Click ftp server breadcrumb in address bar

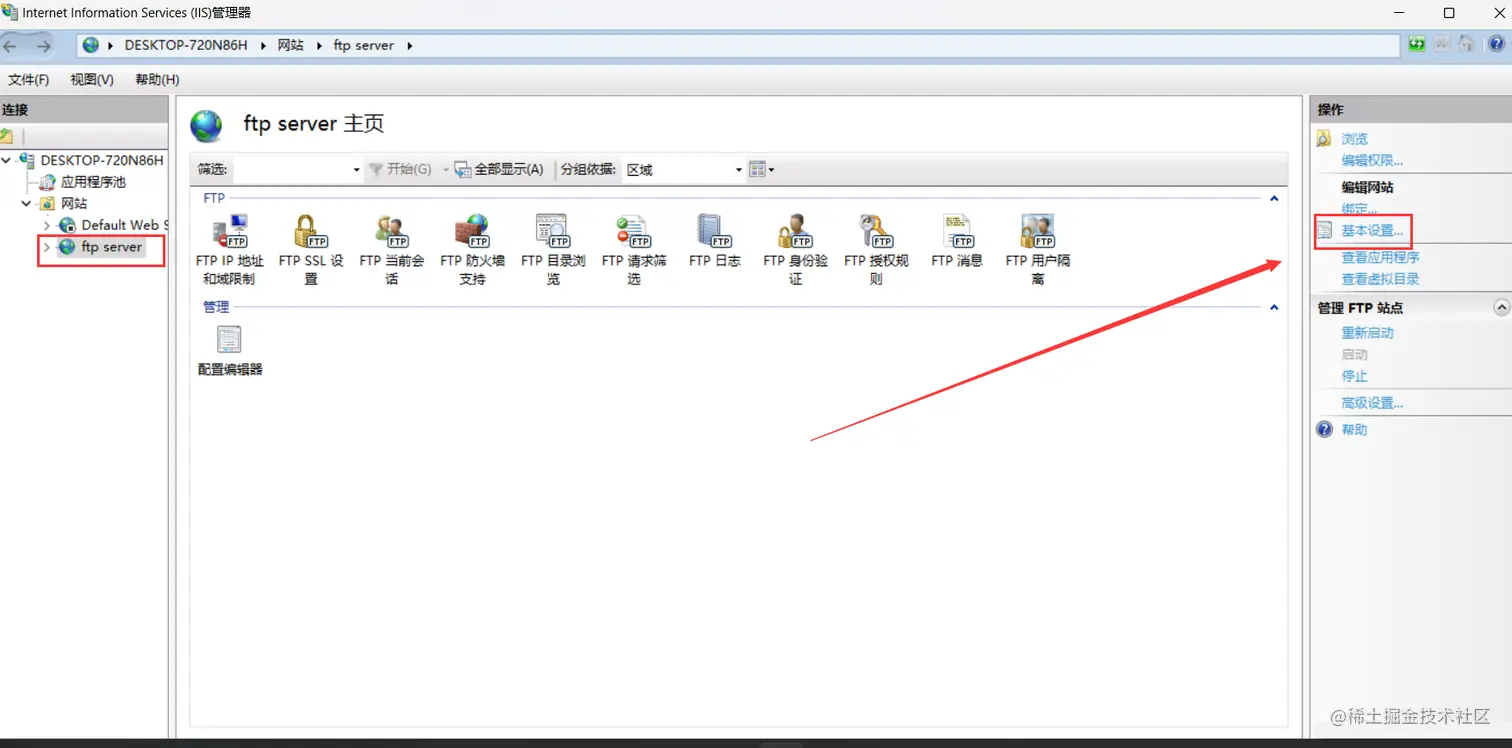364,45
